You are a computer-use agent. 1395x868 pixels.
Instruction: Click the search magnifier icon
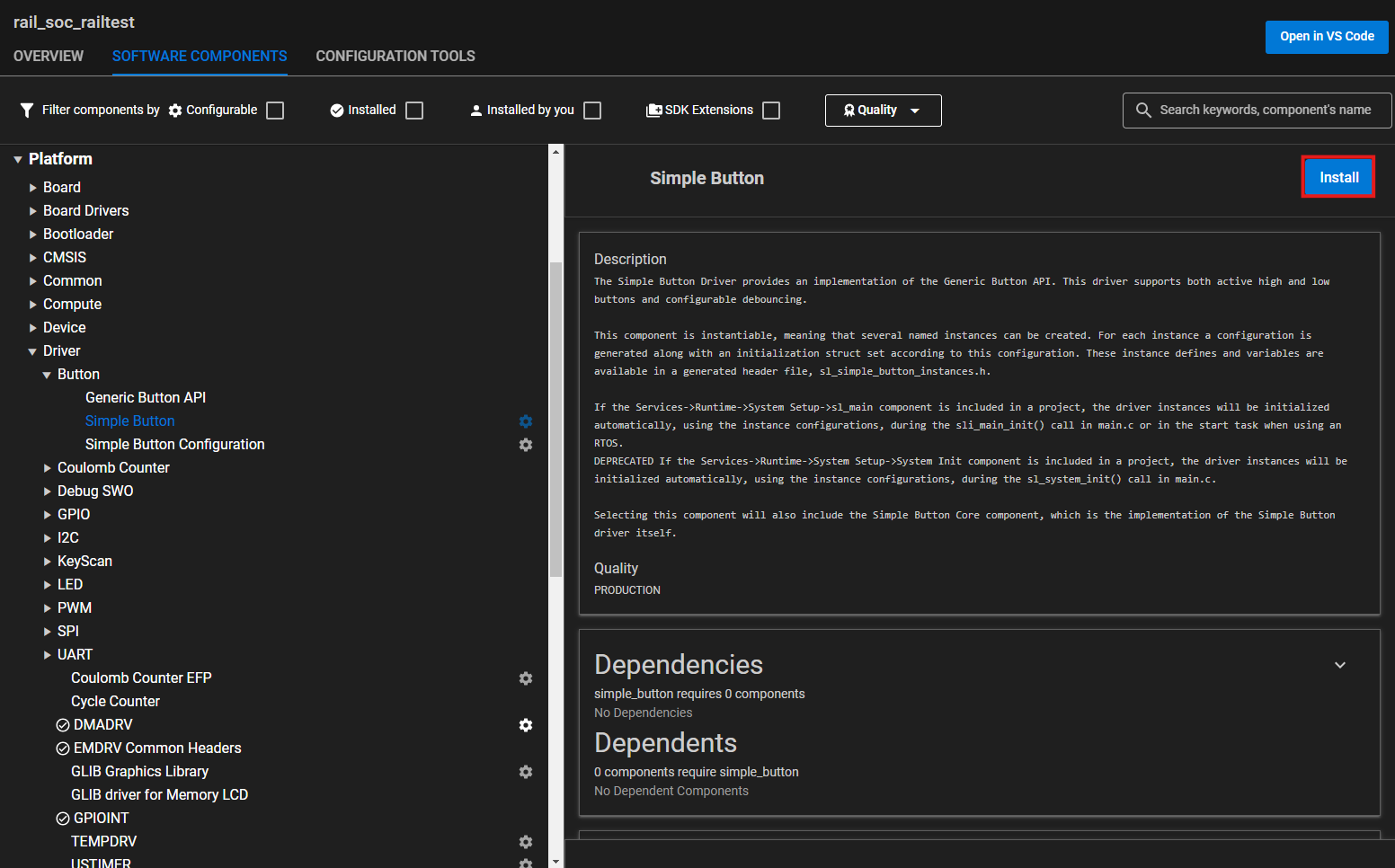pos(1143,110)
